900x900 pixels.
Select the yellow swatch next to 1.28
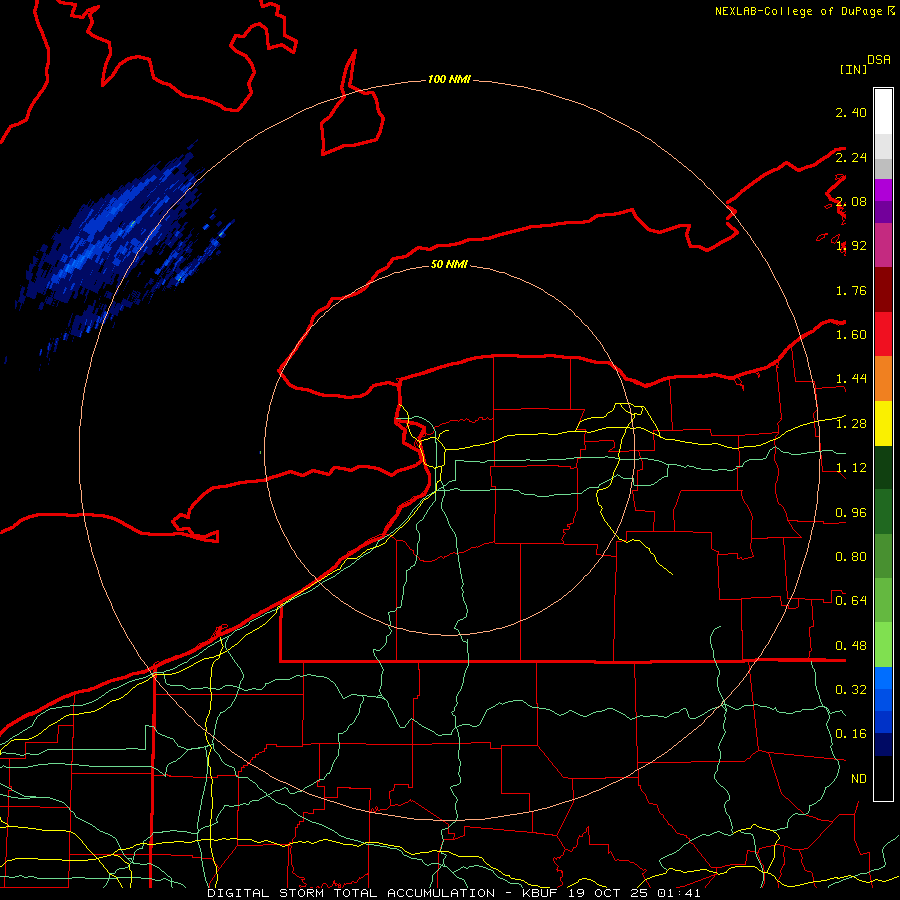point(883,423)
